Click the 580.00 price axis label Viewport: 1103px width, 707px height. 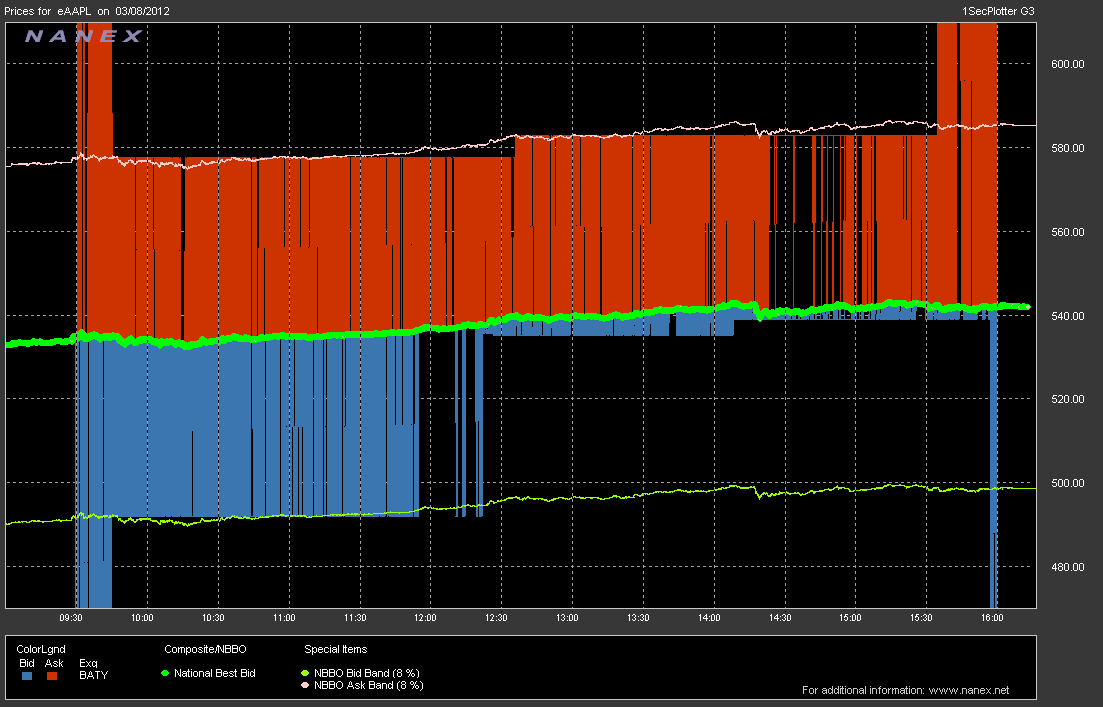pyautogui.click(x=1067, y=148)
